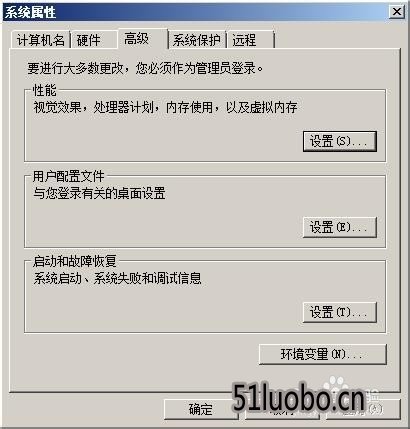Open performance 设置(S) button
The width and height of the screenshot is (410, 429).
click(340, 141)
